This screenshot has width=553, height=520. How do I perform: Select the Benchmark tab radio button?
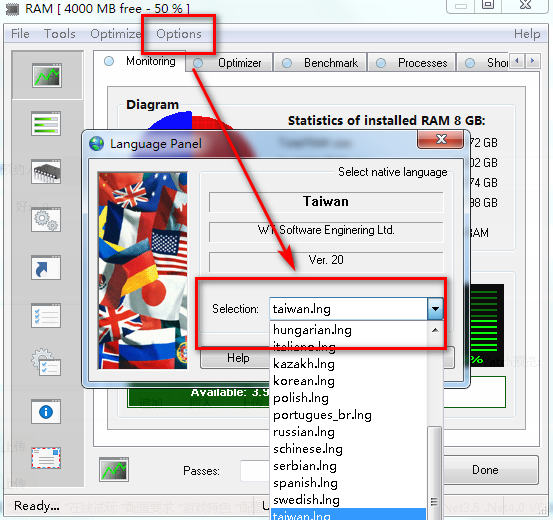pyautogui.click(x=287, y=63)
